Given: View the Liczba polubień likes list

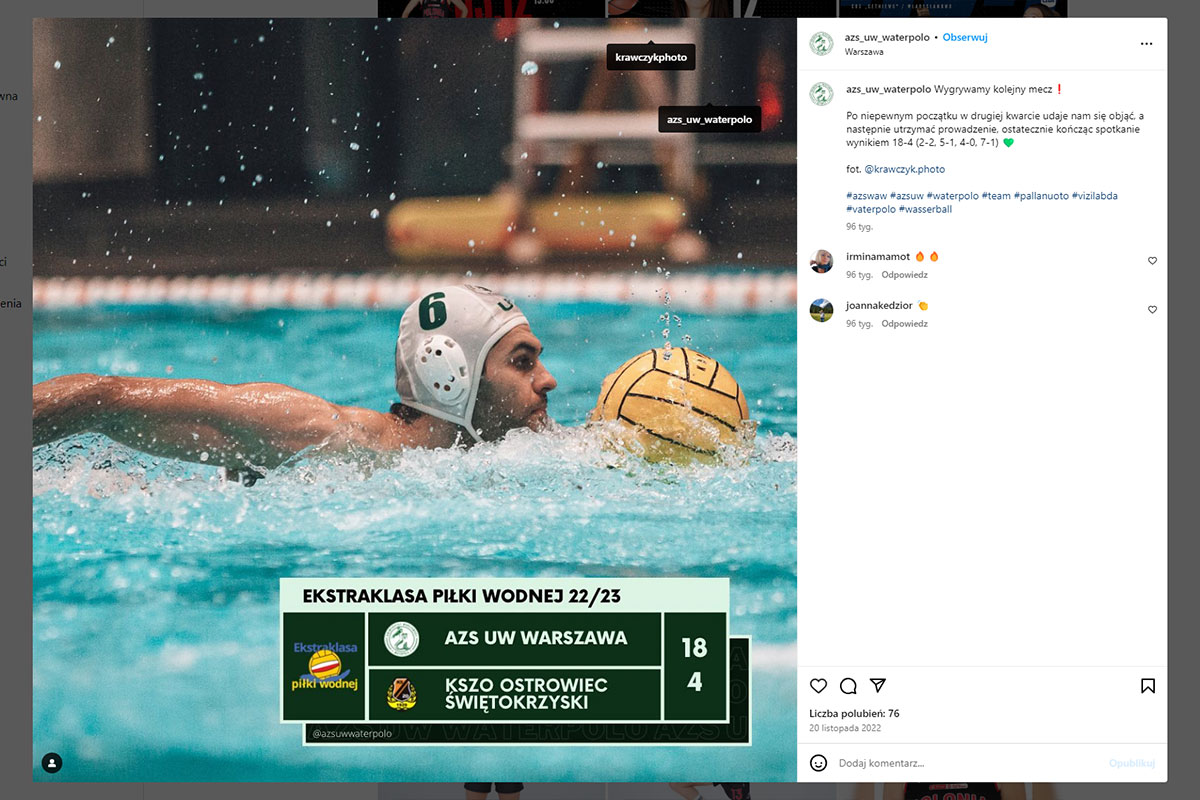Looking at the screenshot, I should pyautogui.click(x=854, y=714).
